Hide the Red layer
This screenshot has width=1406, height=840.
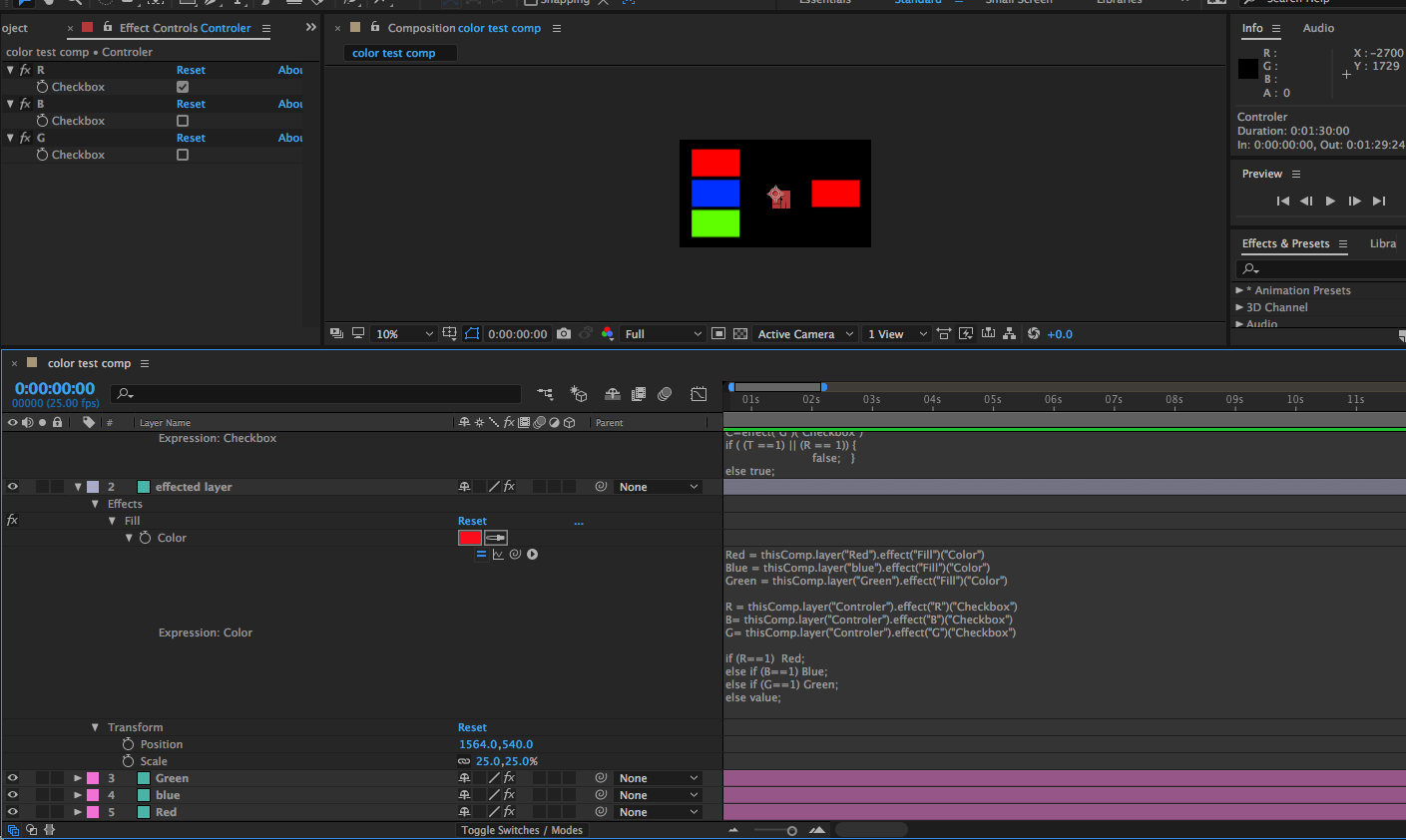[x=13, y=812]
